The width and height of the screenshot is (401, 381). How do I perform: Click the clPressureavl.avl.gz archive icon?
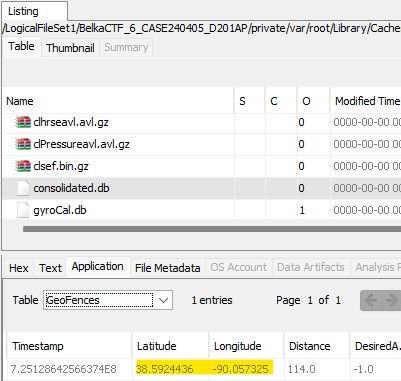click(23, 144)
